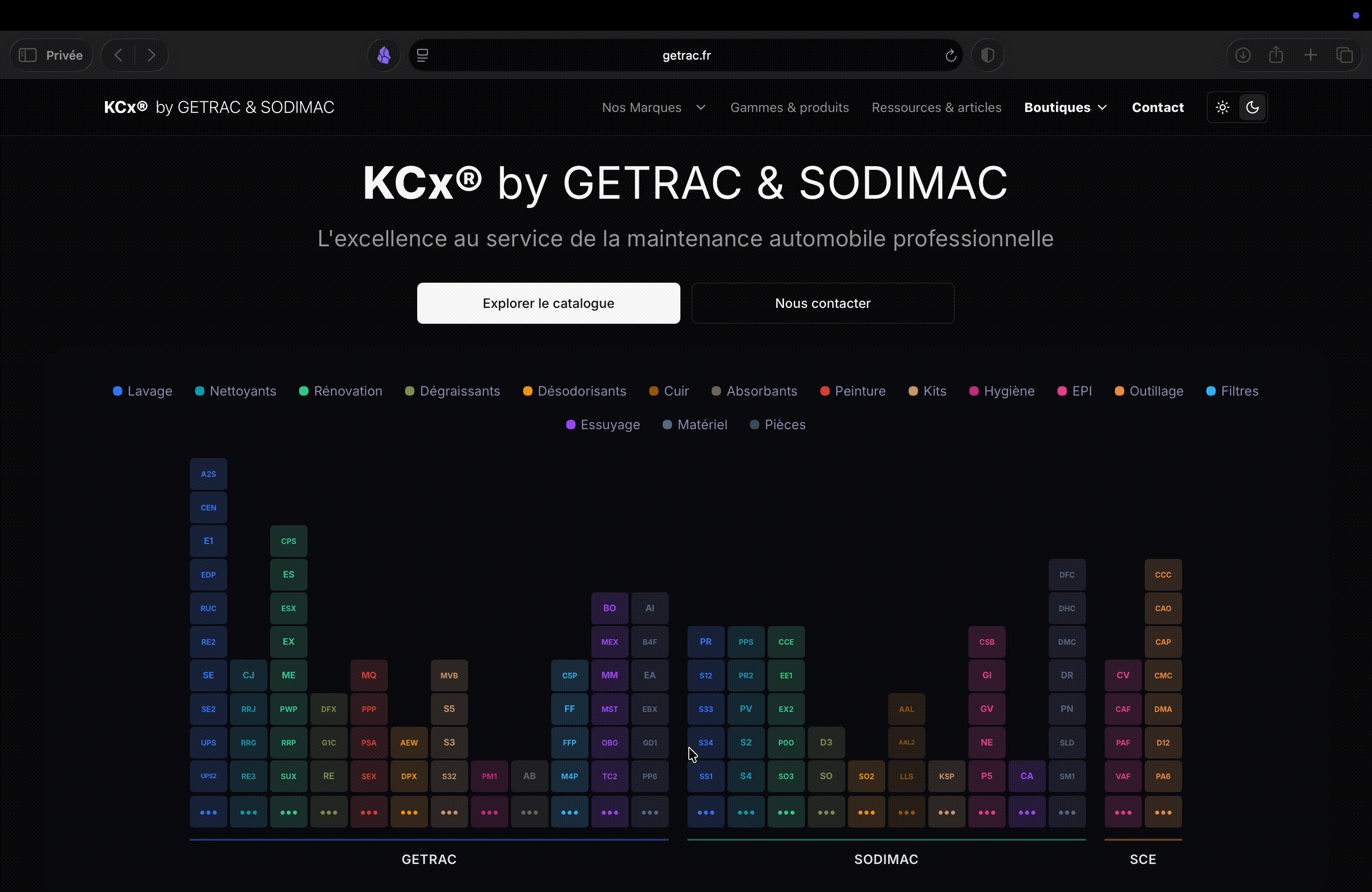Expand the blue Lavage more-dots tile in GETRAC

208,813
